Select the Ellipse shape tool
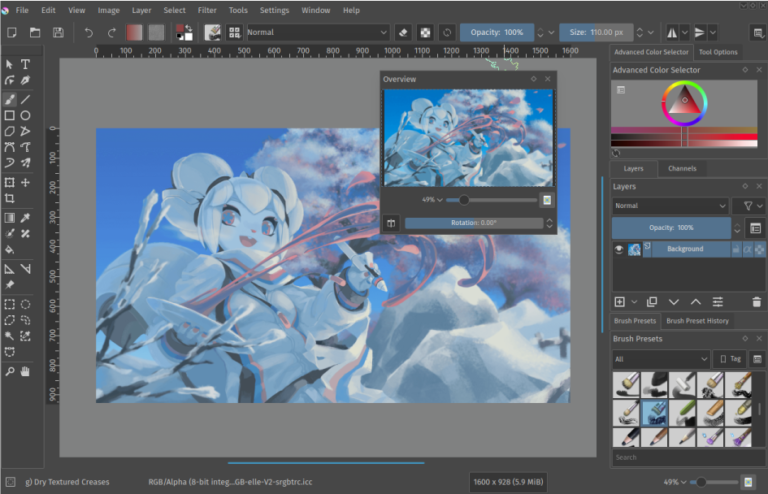This screenshot has height=494, width=768. pyautogui.click(x=25, y=116)
